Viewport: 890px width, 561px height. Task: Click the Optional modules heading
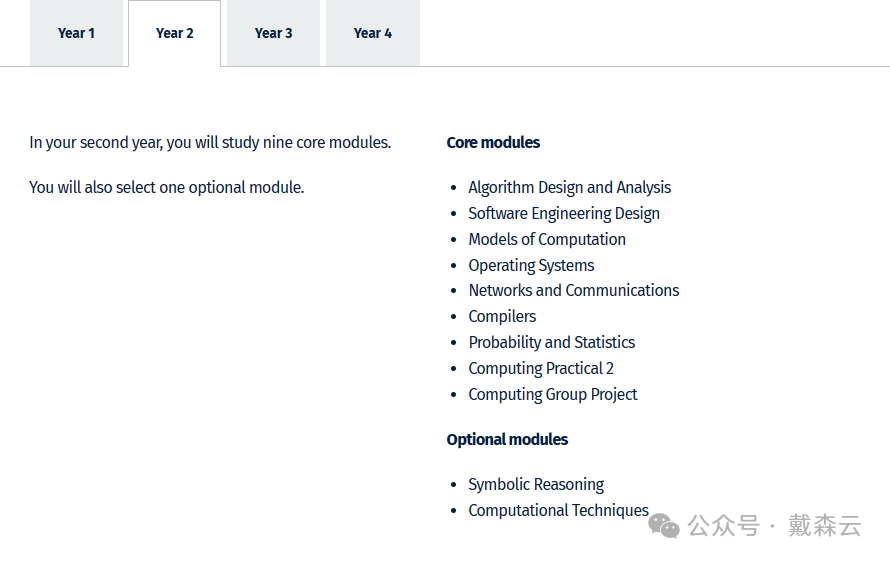[507, 439]
